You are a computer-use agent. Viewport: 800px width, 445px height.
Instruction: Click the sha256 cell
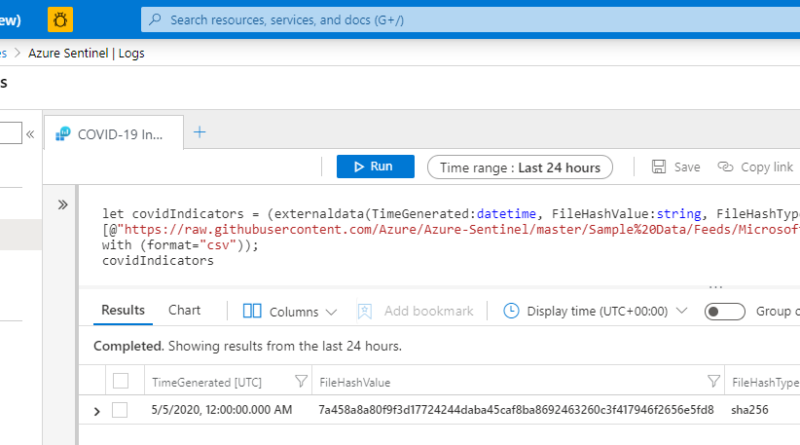tap(749, 410)
